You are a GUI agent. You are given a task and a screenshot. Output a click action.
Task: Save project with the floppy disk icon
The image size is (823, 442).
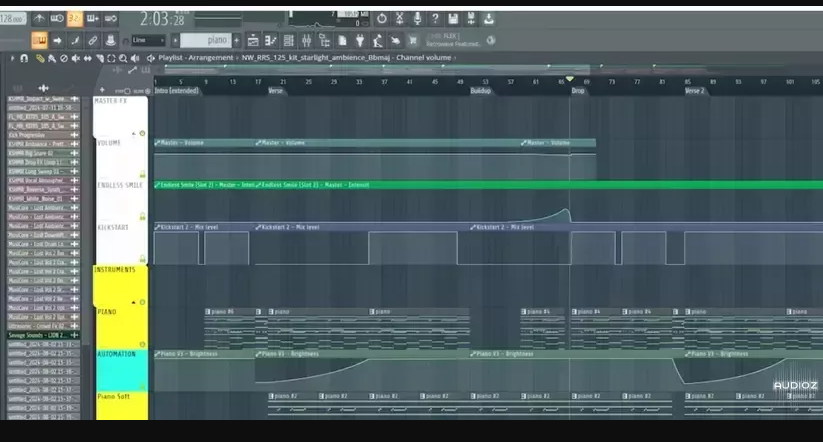453,19
